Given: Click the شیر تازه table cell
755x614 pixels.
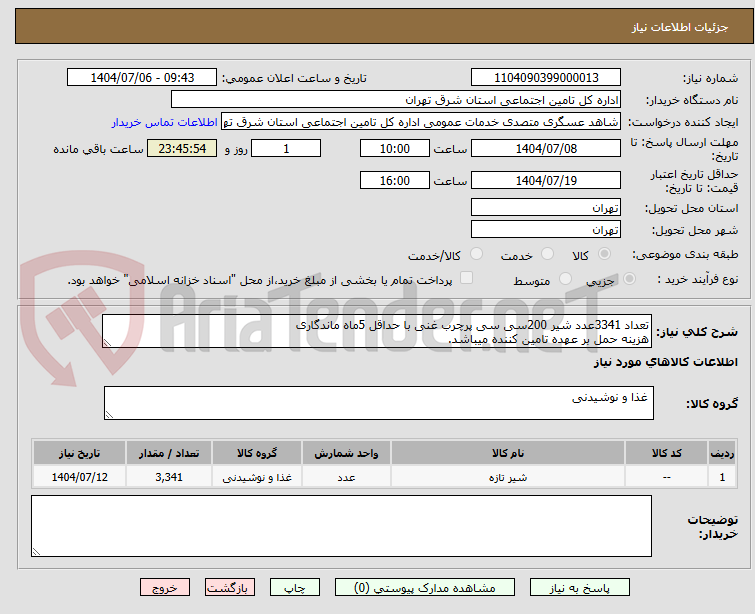Looking at the screenshot, I should [508, 477].
